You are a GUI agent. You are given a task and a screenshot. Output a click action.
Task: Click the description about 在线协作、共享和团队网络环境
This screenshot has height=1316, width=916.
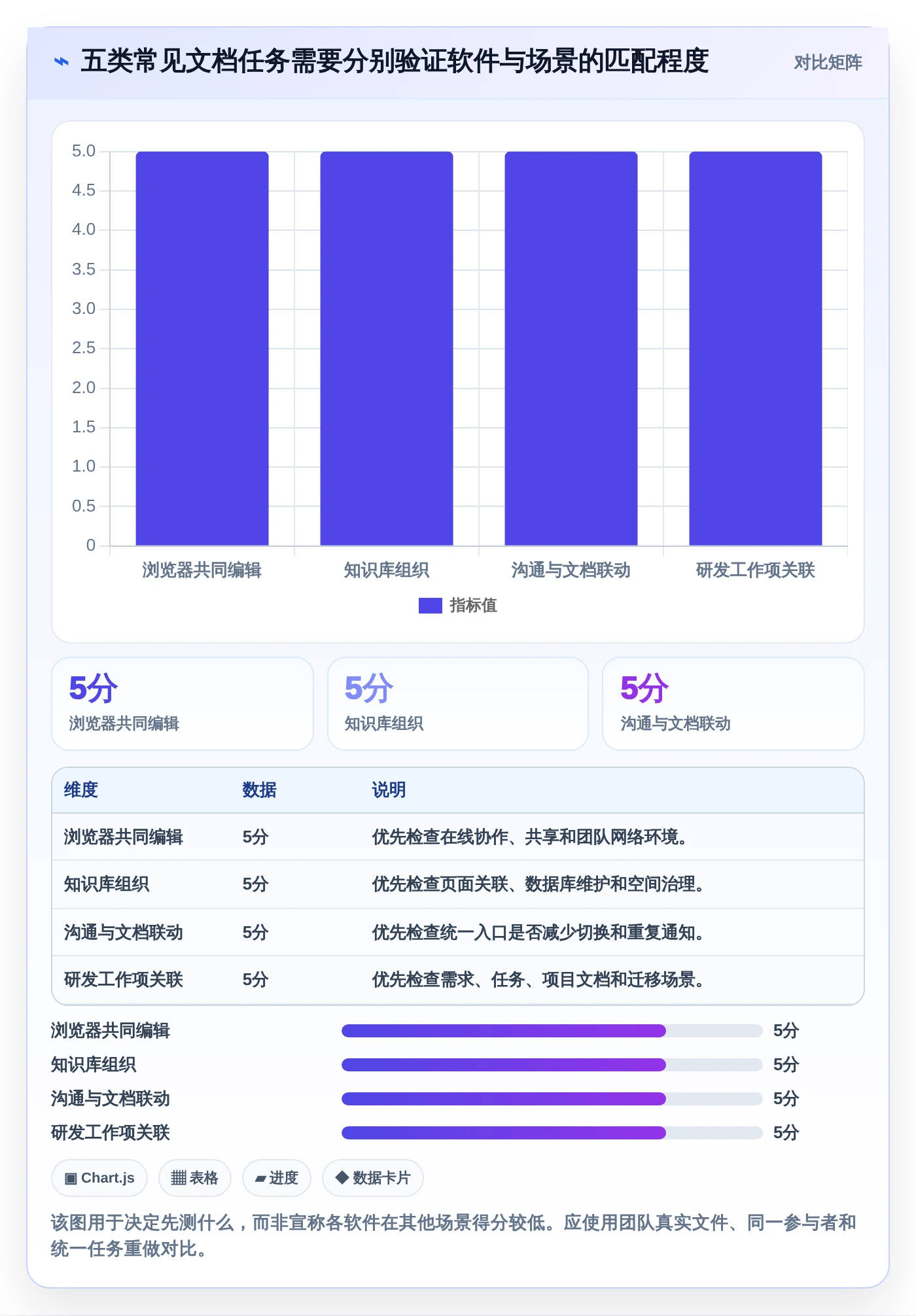click(529, 837)
